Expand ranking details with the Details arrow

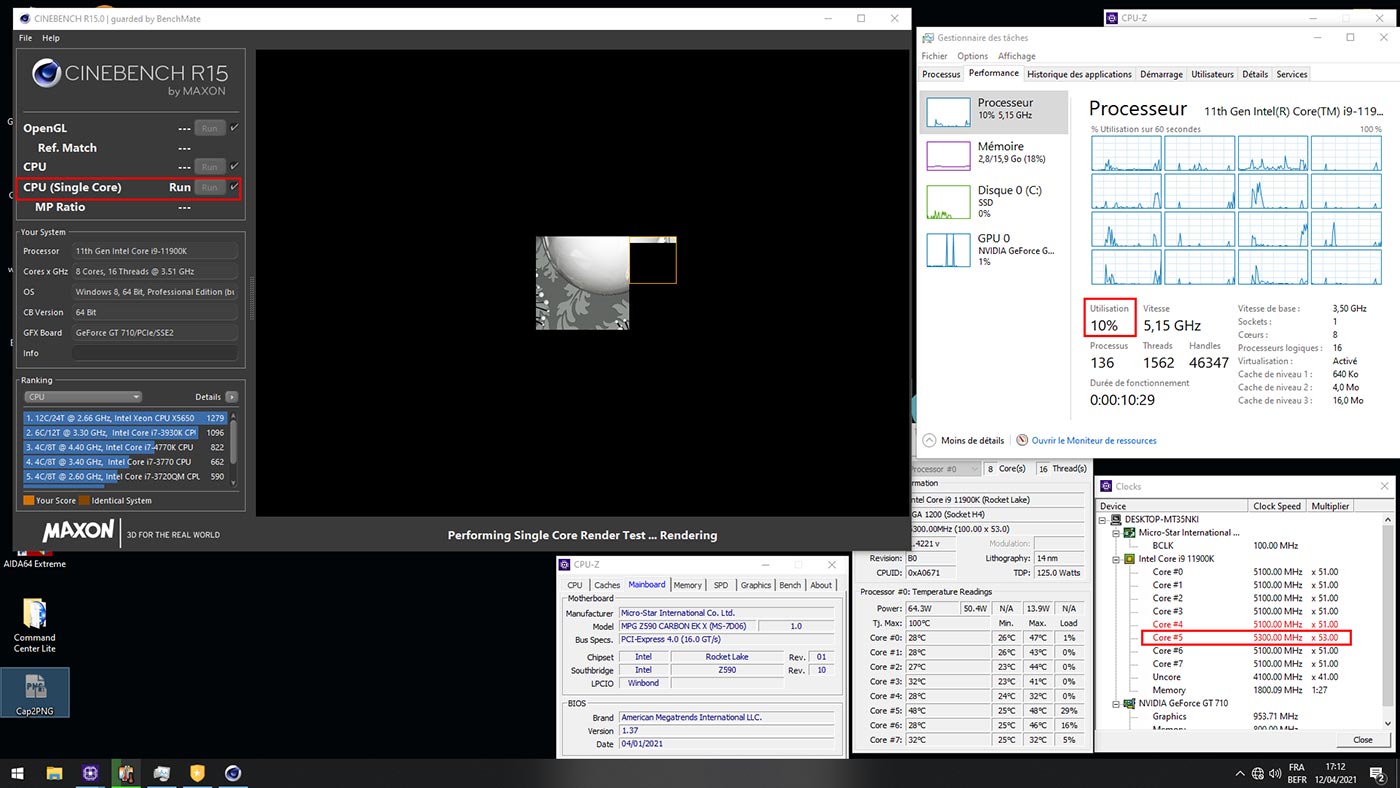pos(232,397)
